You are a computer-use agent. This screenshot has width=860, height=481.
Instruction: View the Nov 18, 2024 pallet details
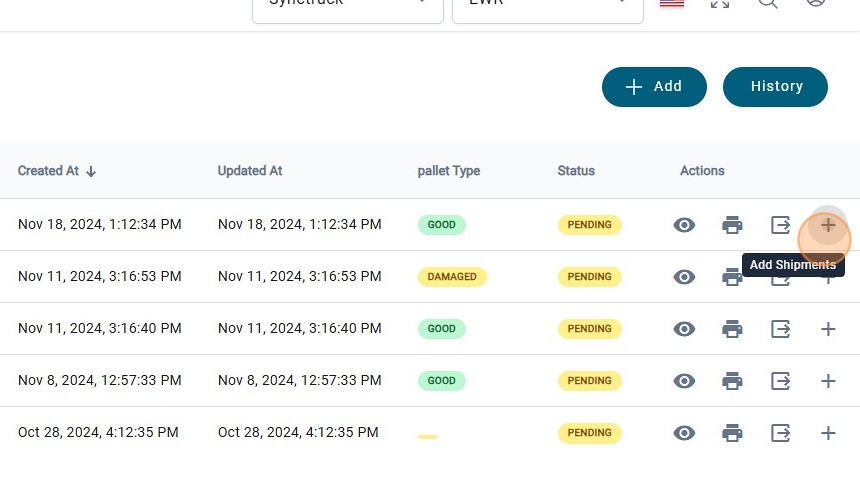tap(684, 225)
